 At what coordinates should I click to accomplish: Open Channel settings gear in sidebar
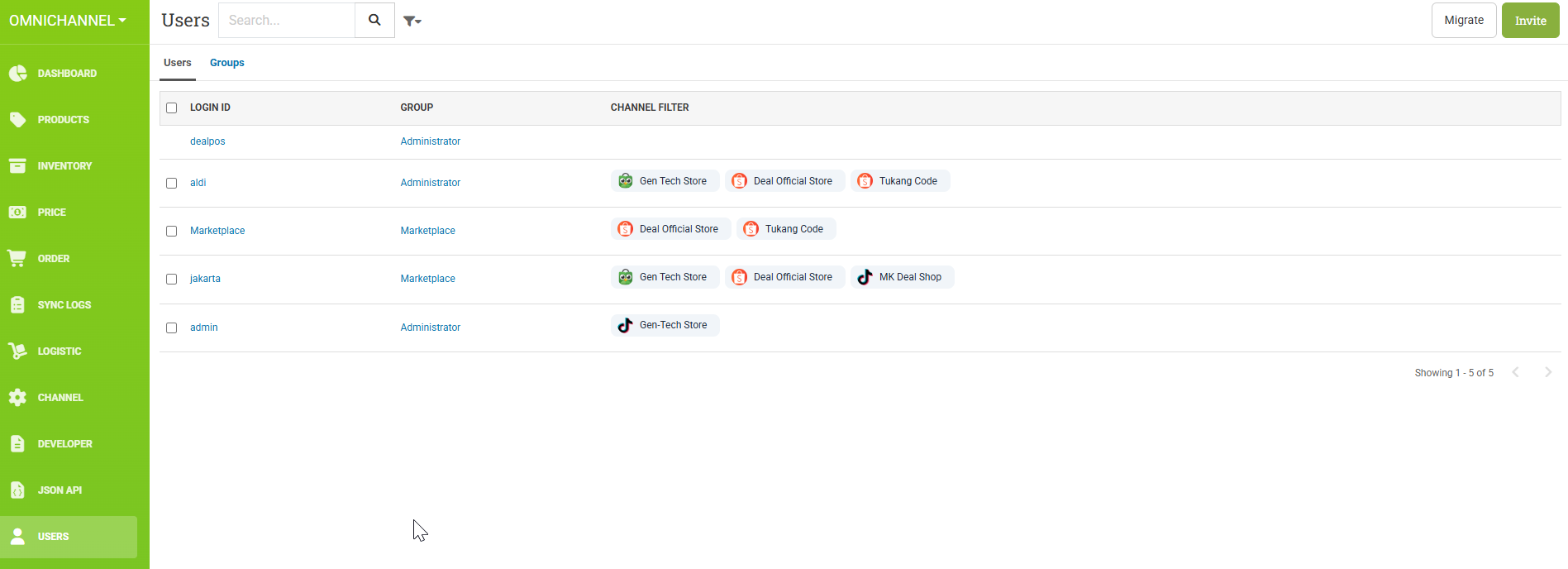(x=18, y=398)
